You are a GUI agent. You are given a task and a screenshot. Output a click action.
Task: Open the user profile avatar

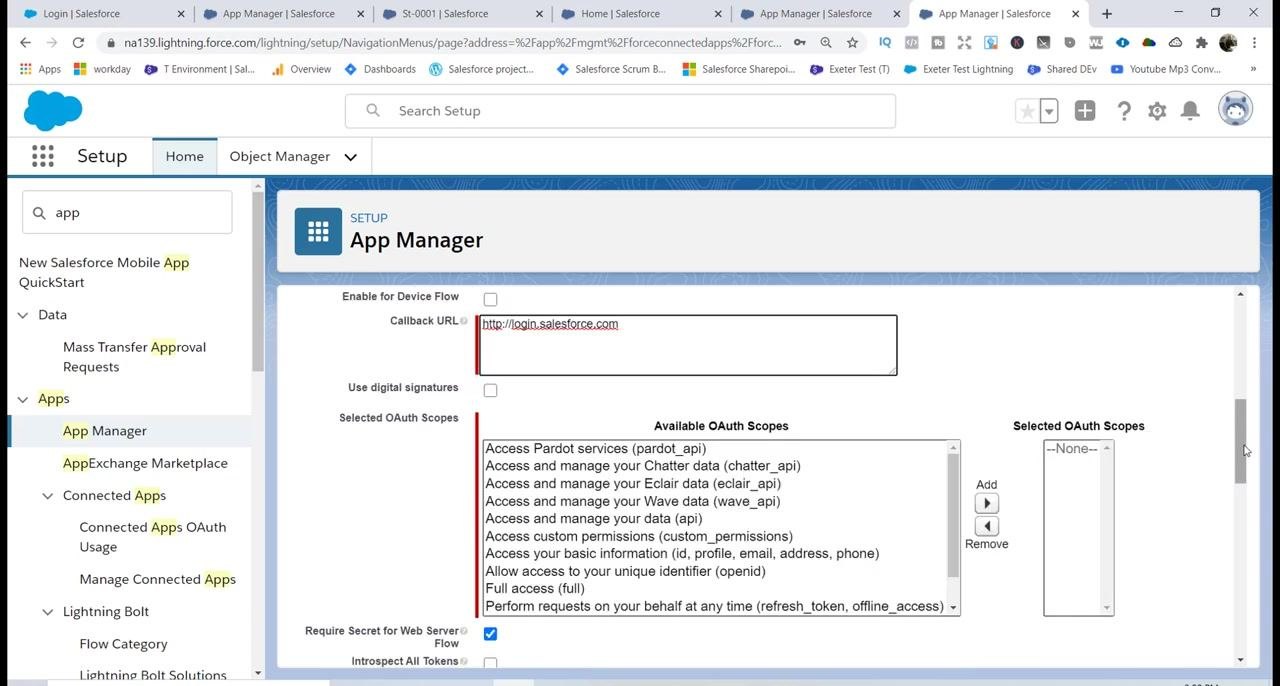coord(1236,109)
